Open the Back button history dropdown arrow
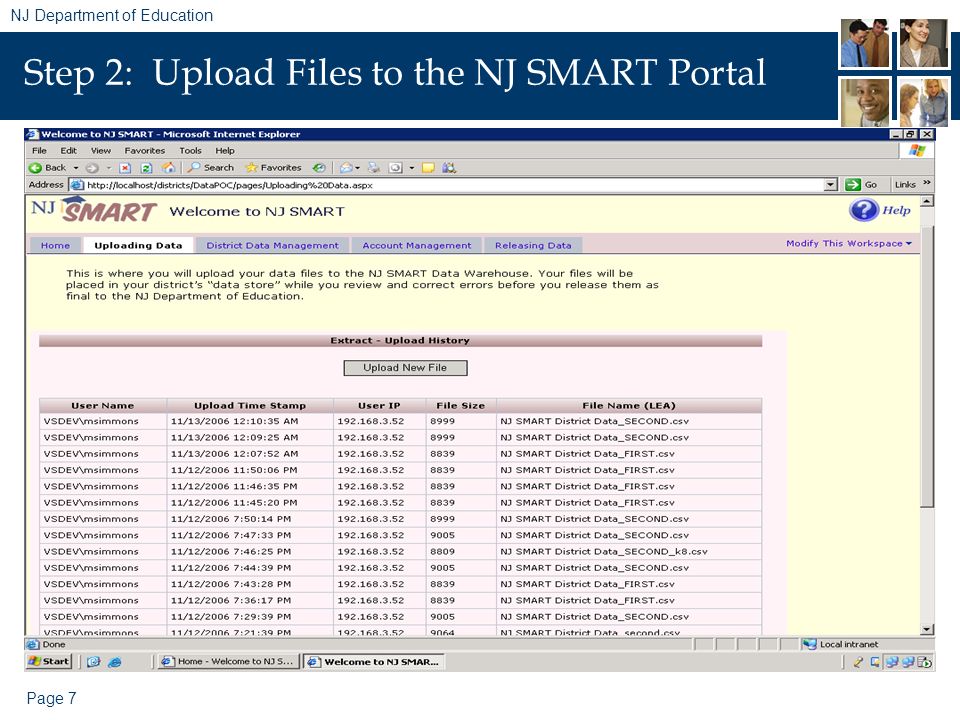The width and height of the screenshot is (960, 720). click(76, 168)
